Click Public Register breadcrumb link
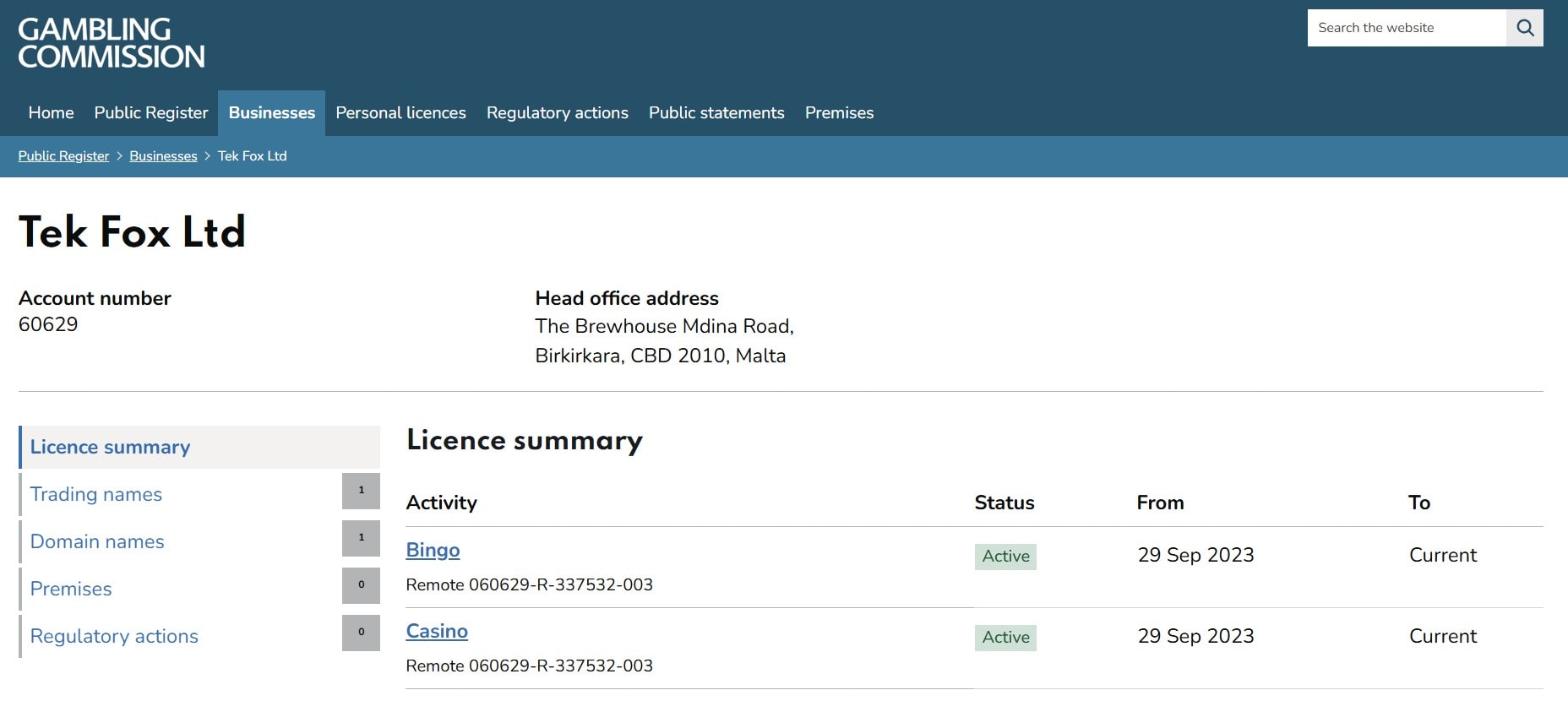The width and height of the screenshot is (1568, 701). 63,156
